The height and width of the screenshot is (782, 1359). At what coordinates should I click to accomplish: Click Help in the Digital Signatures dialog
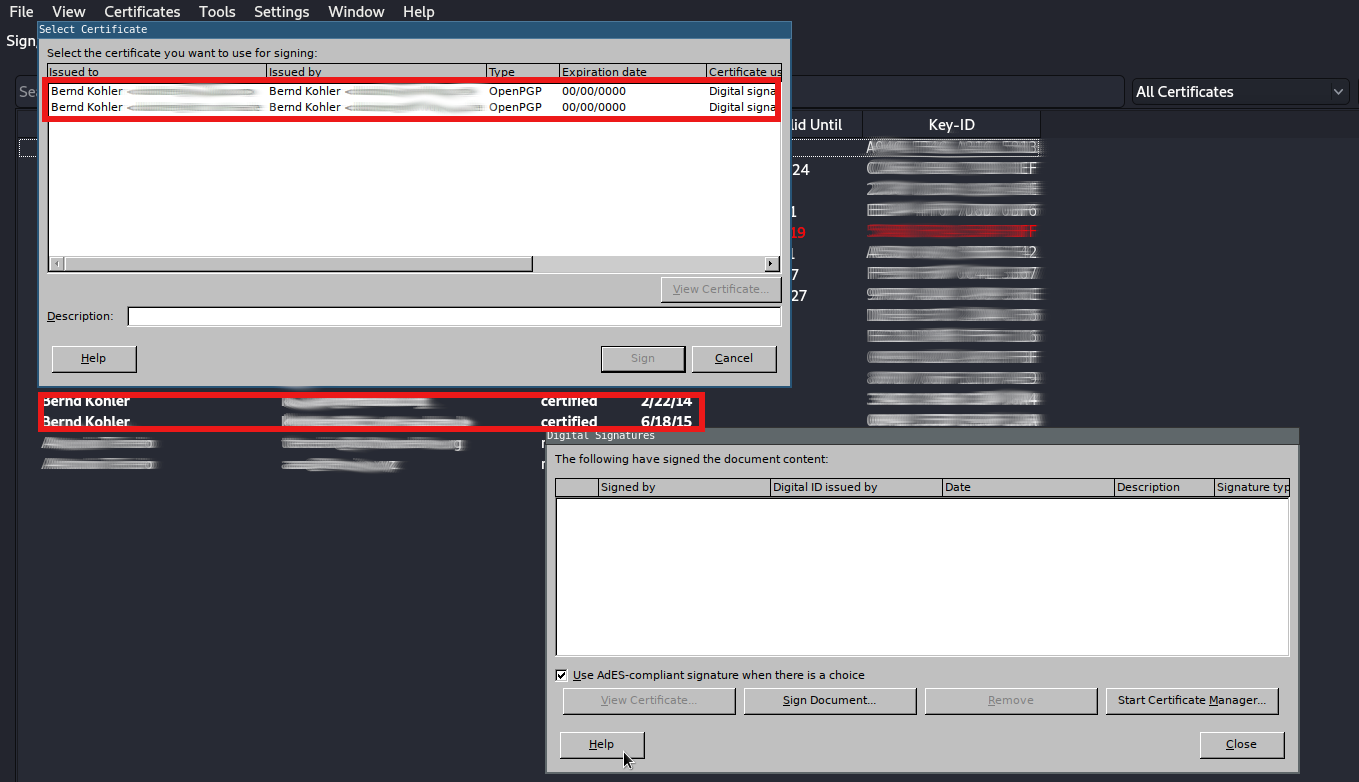pos(601,744)
